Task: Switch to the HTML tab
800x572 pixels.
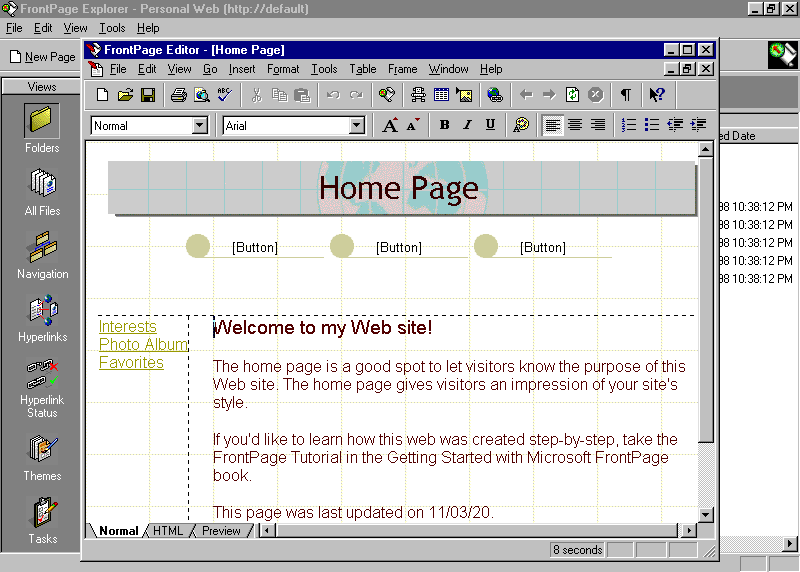Action: (x=168, y=531)
